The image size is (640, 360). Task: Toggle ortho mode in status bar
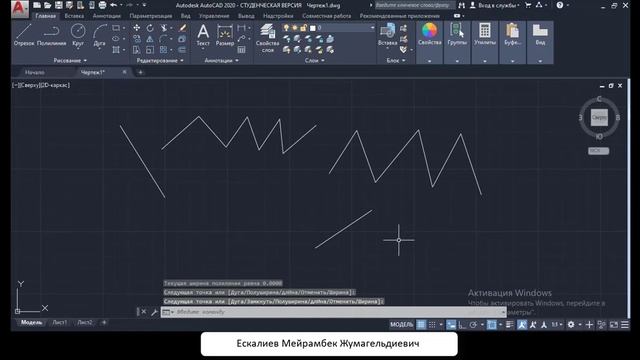(462, 324)
